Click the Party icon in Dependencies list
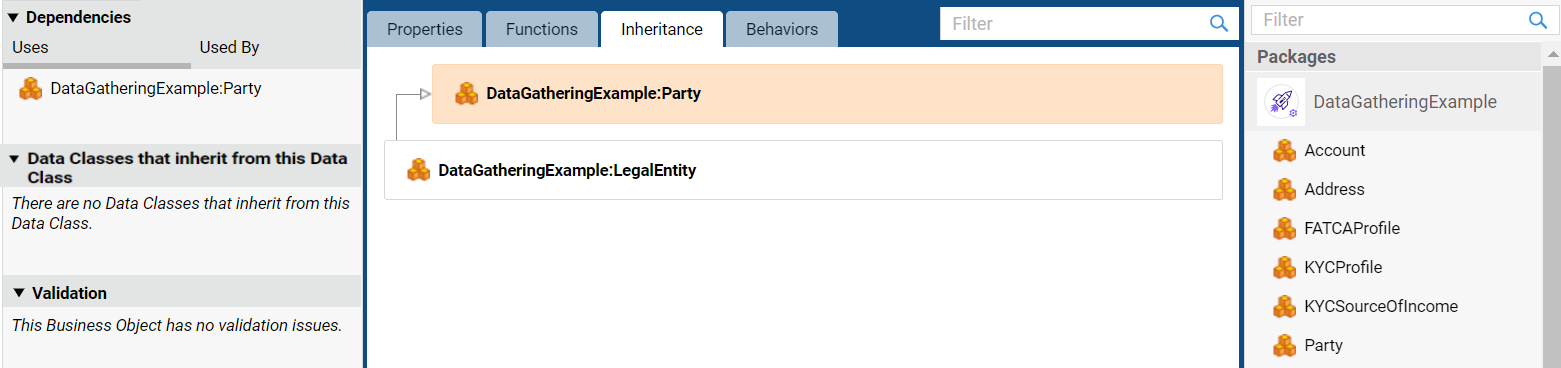Viewport: 1561px width, 368px height. click(31, 89)
